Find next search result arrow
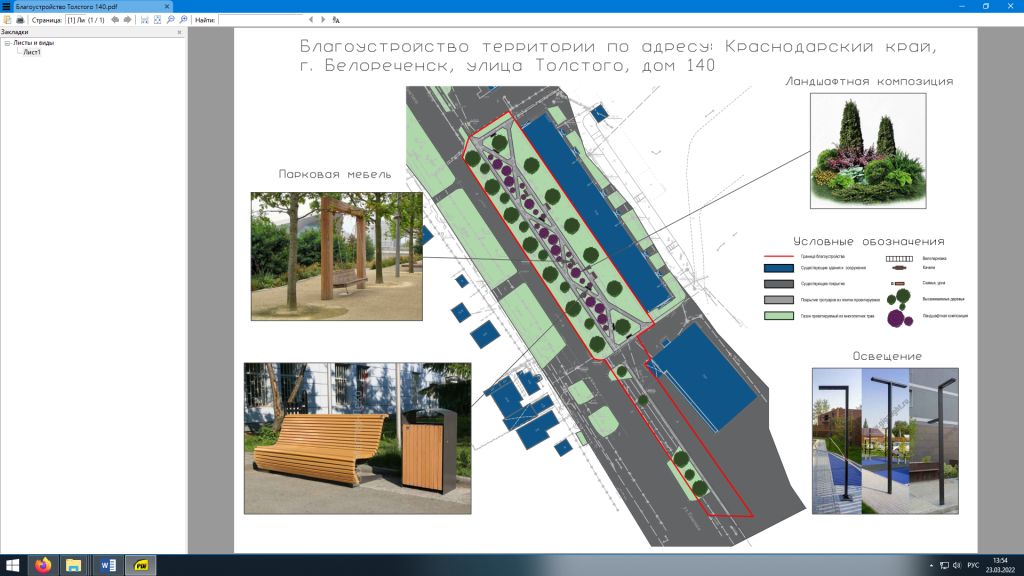The image size is (1024, 576). coord(323,19)
